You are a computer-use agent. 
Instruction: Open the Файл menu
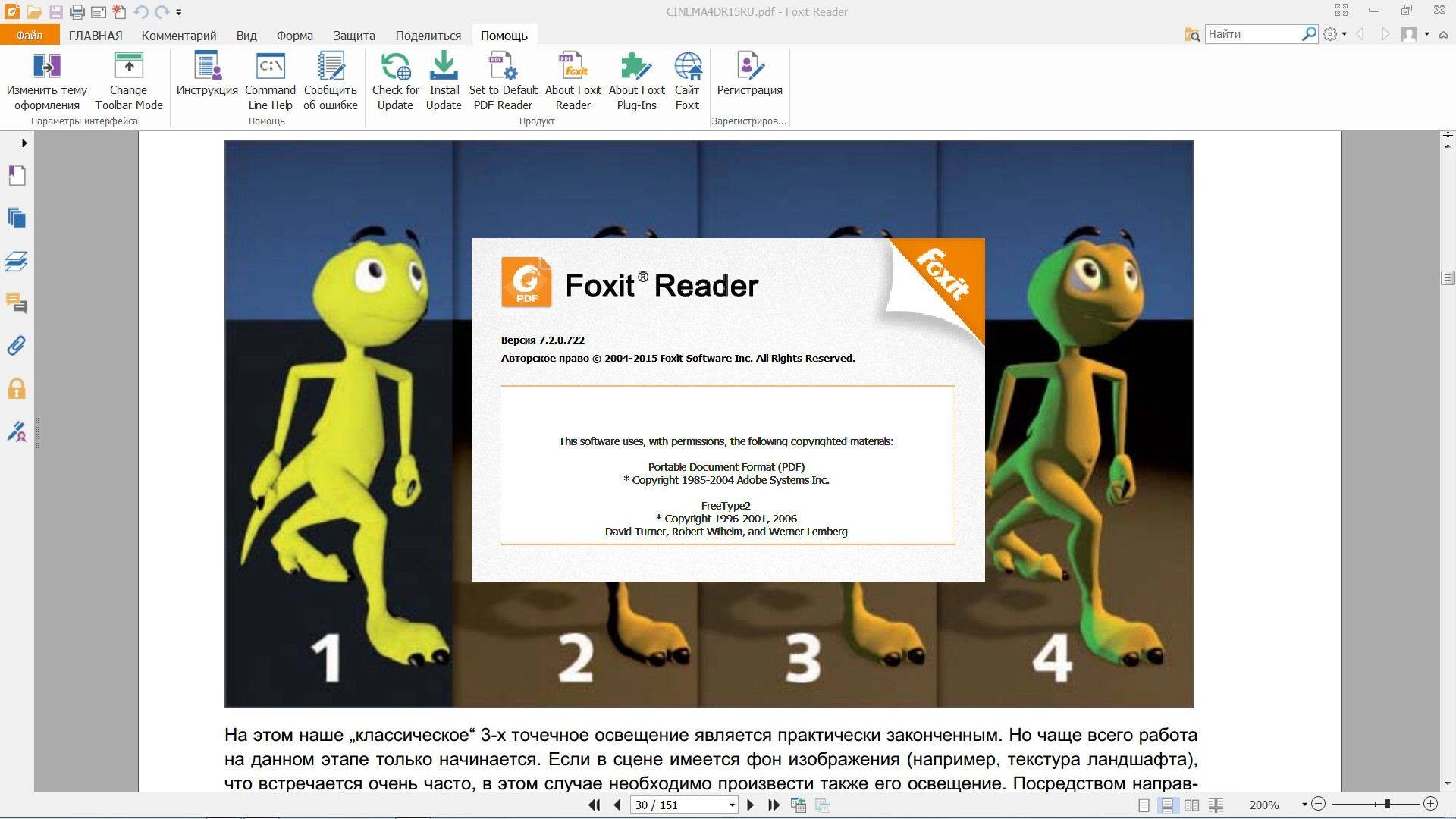tap(29, 35)
